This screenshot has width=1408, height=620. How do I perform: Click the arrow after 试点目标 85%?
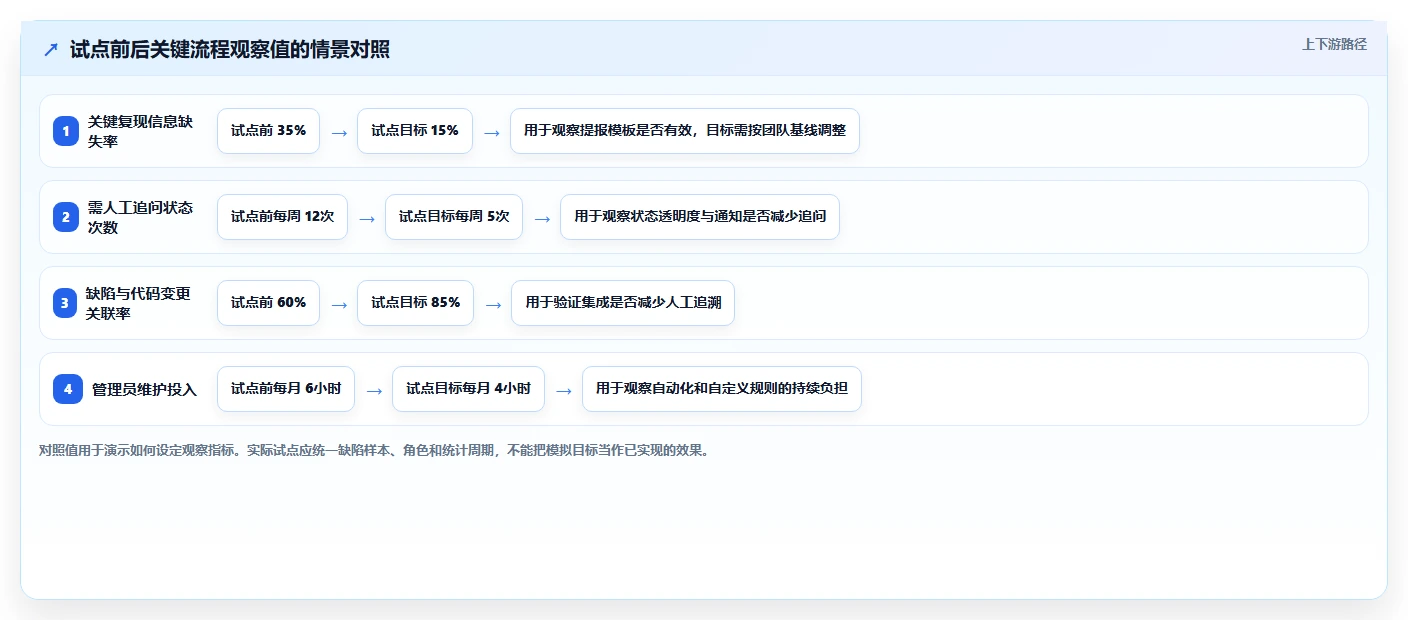coord(492,304)
